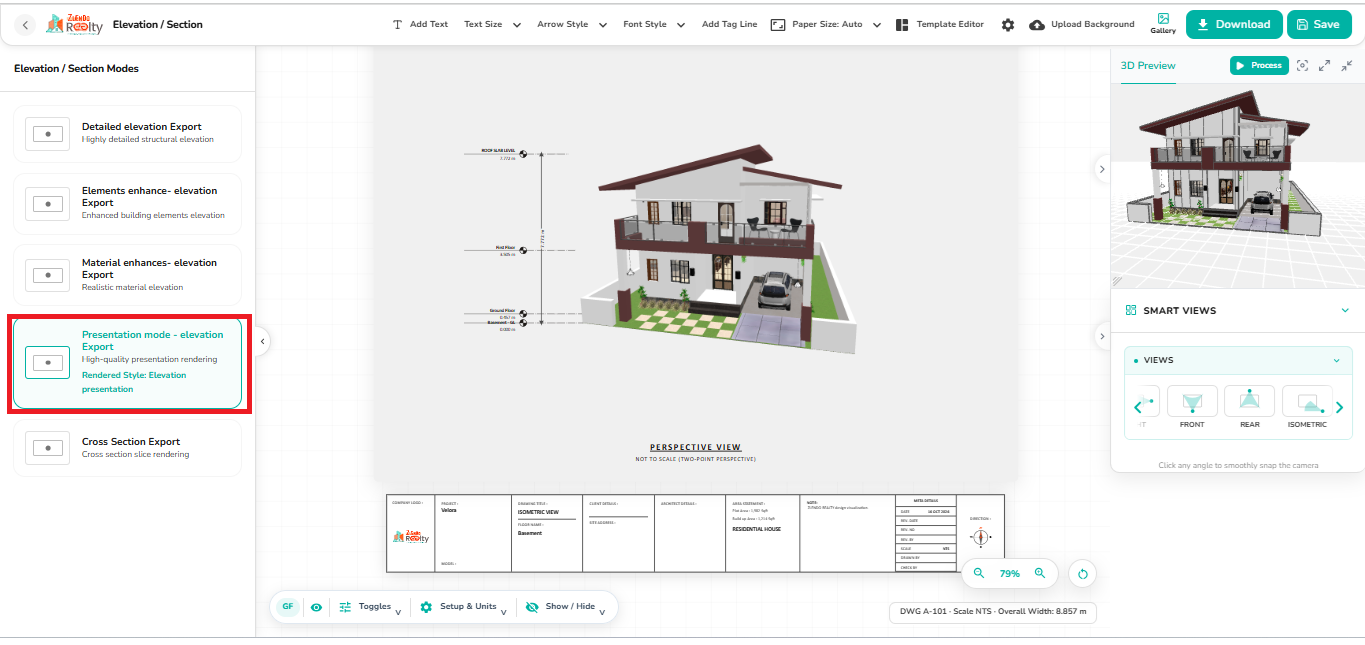The width and height of the screenshot is (1365, 645).
Task: Click the Zuendo Realty logo in title block
Action: click(x=411, y=537)
